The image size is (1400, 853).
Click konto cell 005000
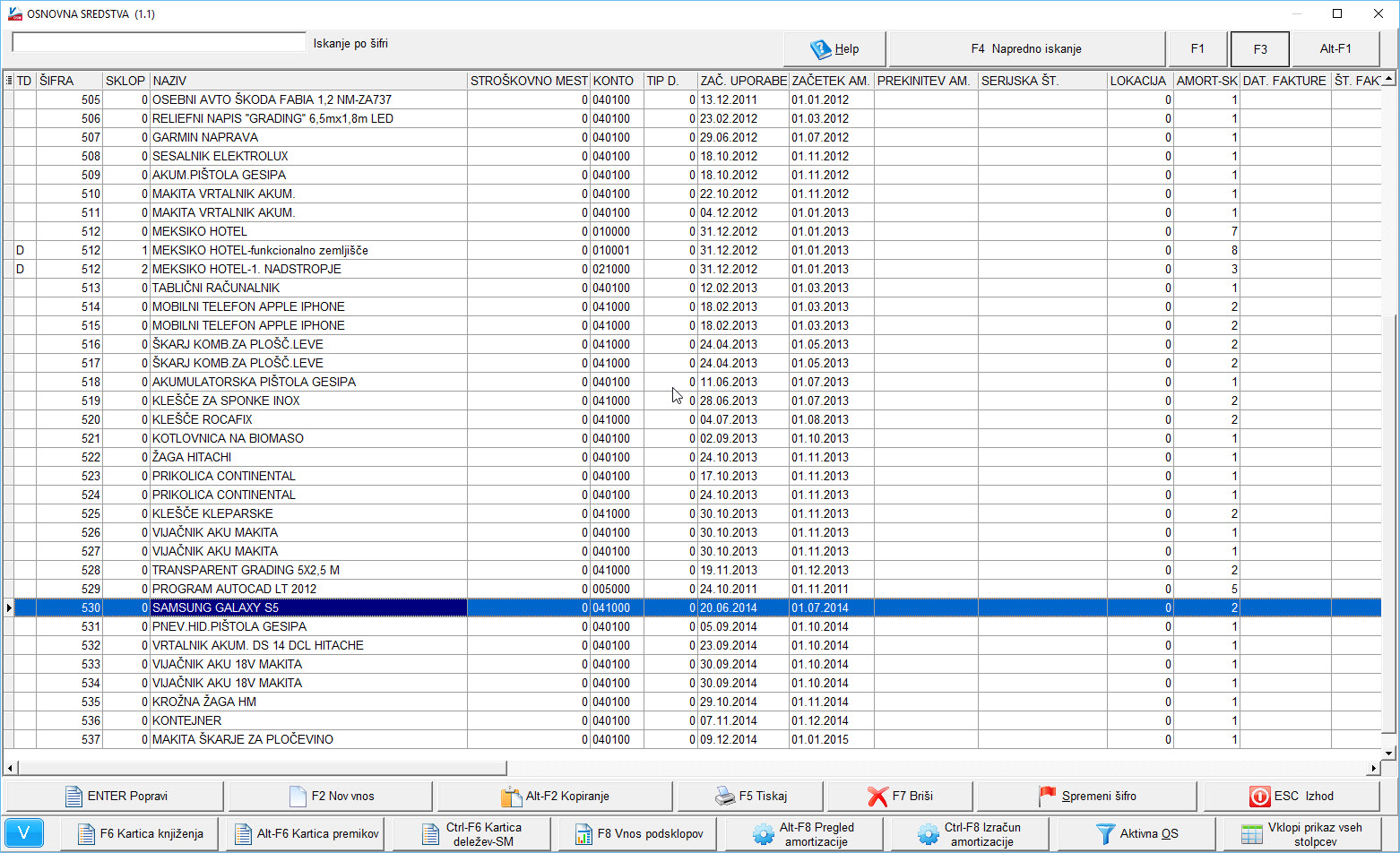coord(617,589)
